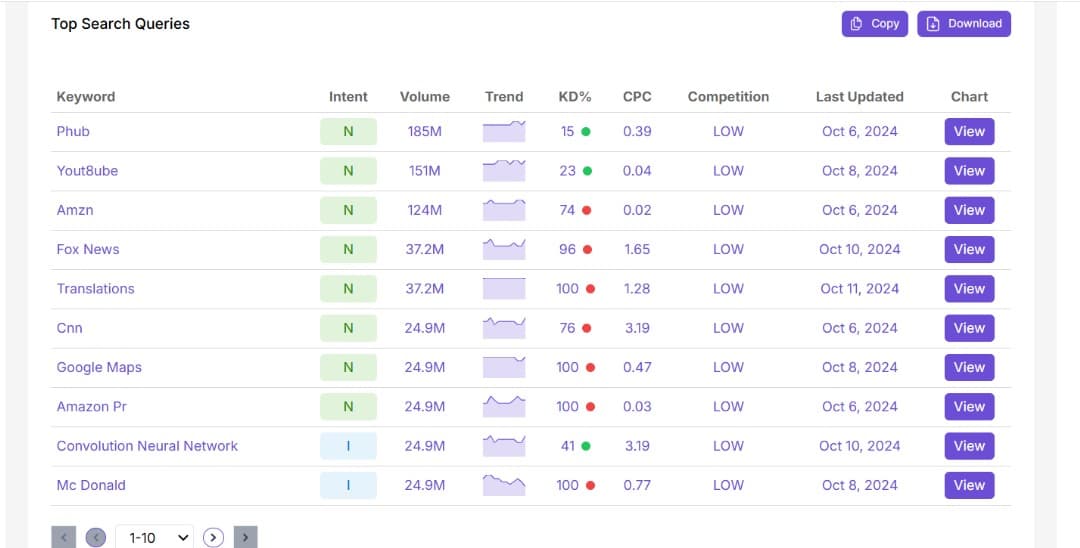1080x548 pixels.
Task: Click green KD dot for Convolution Neural Network
Action: pyautogui.click(x=585, y=446)
